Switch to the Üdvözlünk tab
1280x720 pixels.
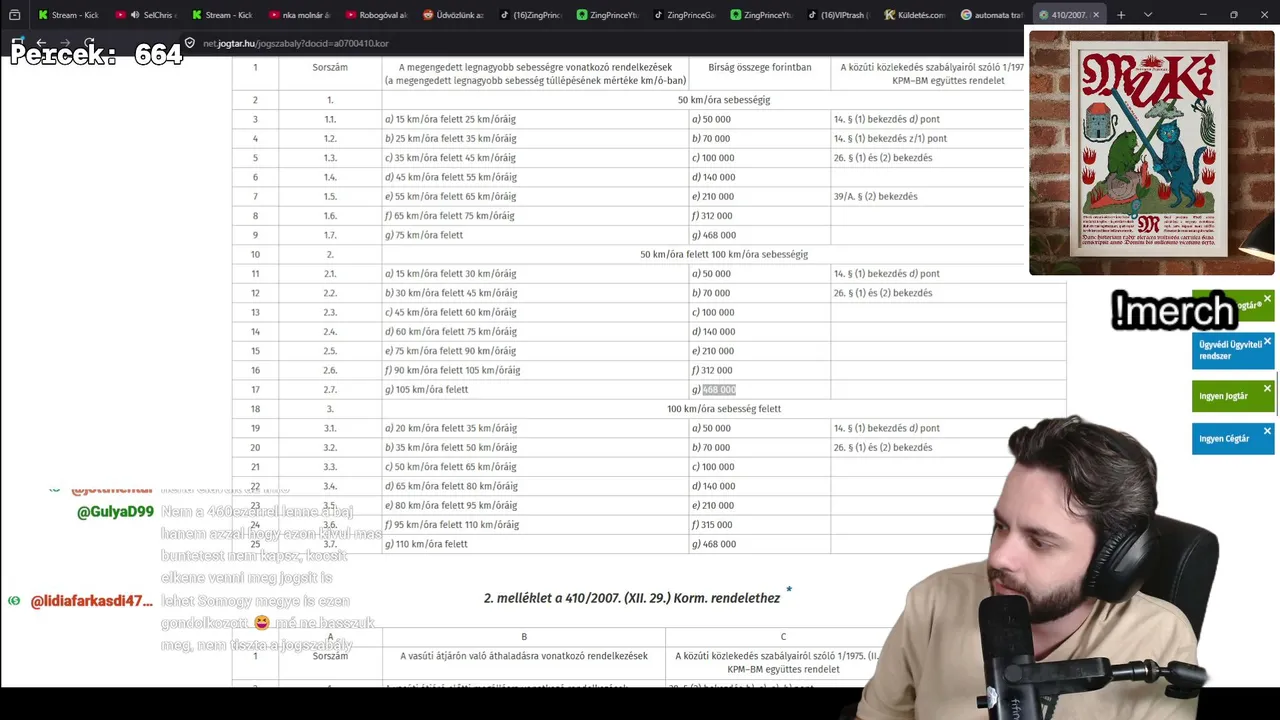[453, 15]
